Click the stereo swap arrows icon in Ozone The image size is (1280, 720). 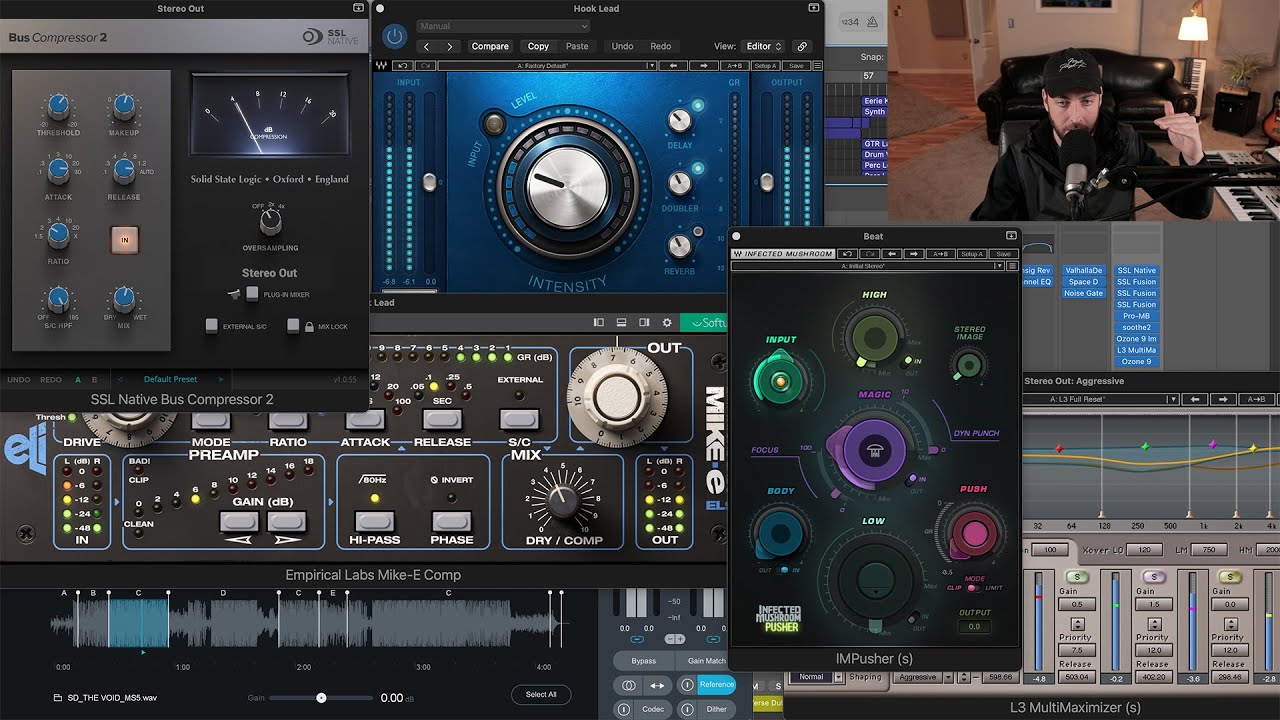[x=657, y=685]
